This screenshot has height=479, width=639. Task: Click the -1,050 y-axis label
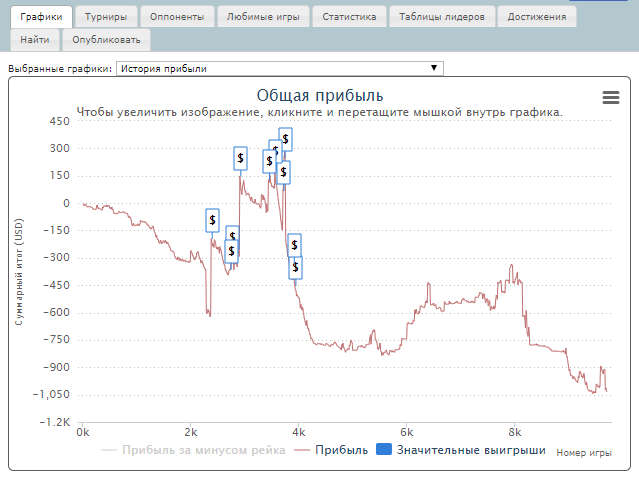pyautogui.click(x=51, y=395)
